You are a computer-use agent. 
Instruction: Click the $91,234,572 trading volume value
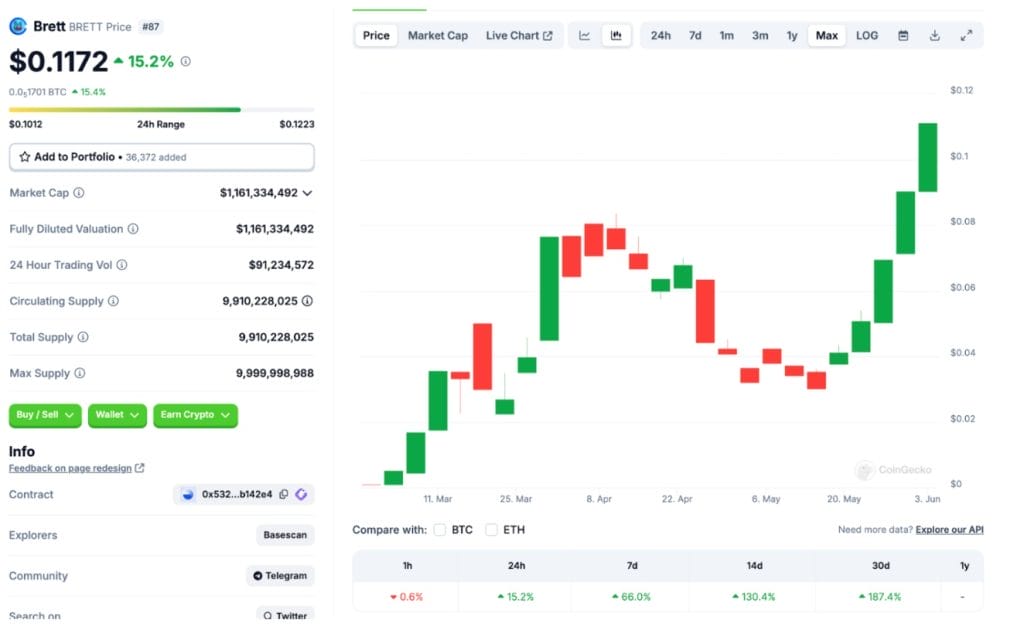(281, 265)
